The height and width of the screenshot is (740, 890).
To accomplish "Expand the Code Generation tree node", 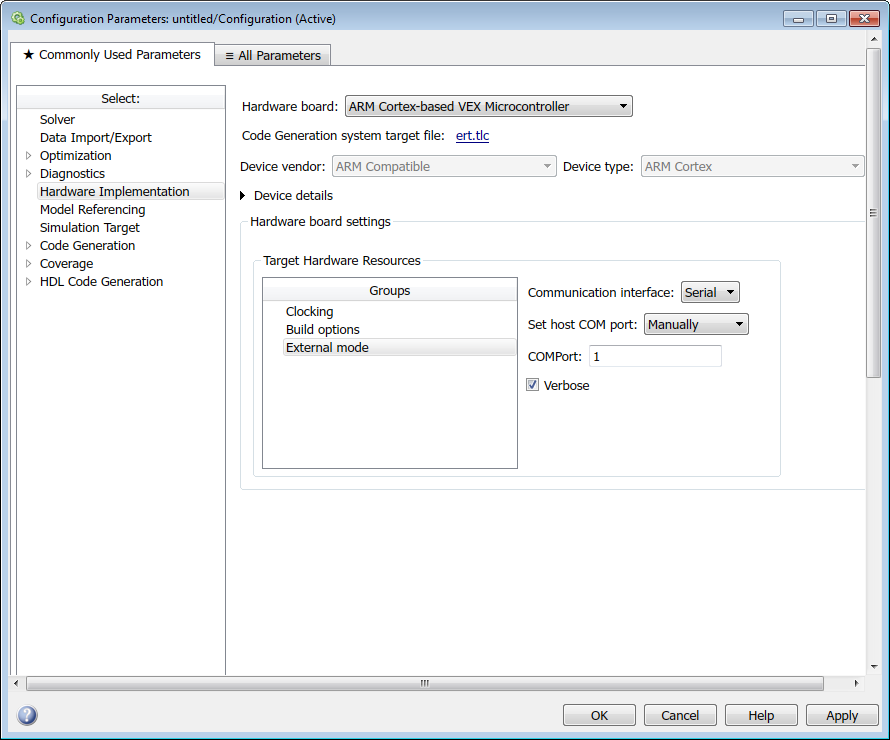I will click(x=29, y=246).
